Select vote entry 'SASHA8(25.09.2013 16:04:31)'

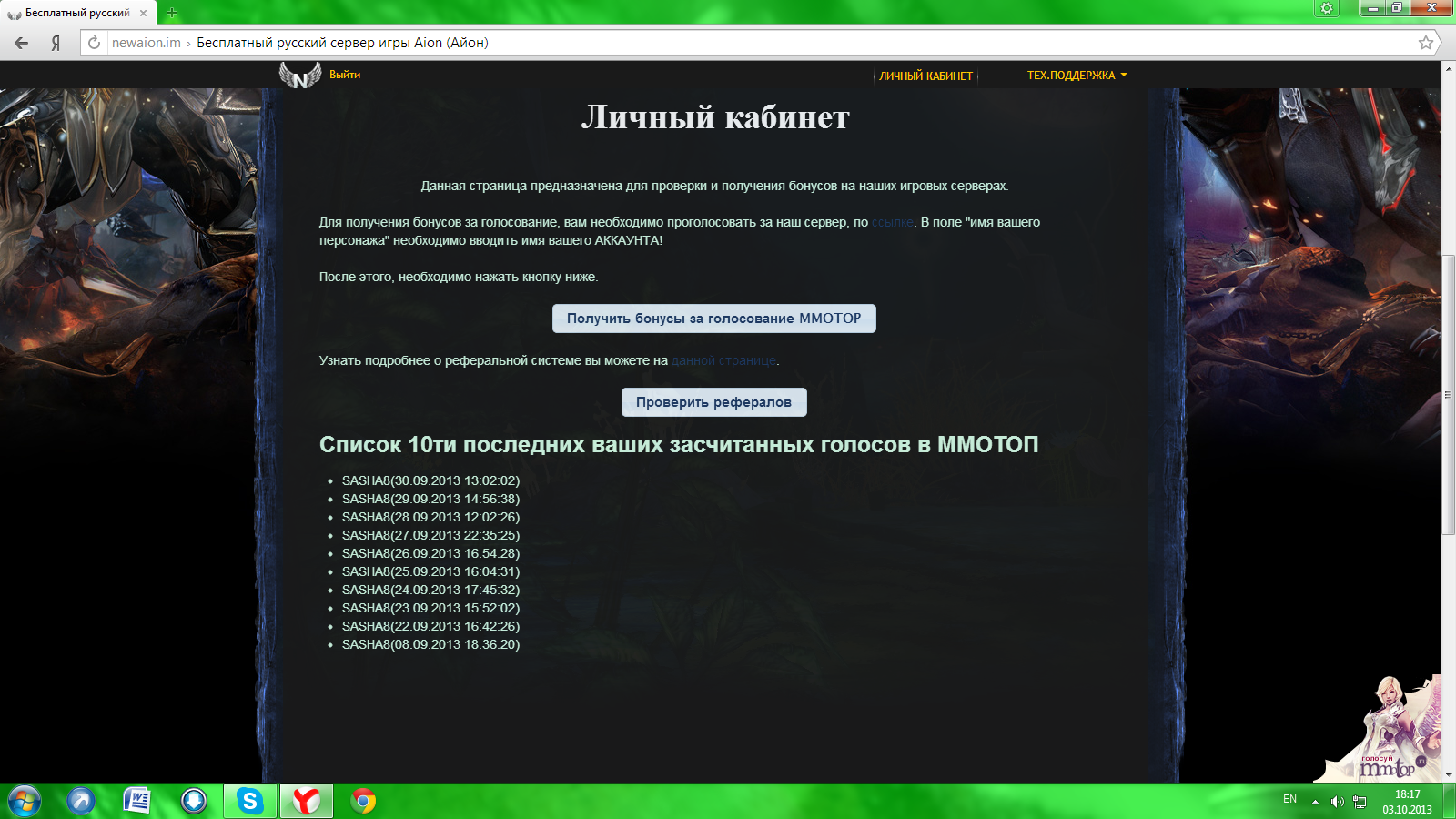click(430, 571)
